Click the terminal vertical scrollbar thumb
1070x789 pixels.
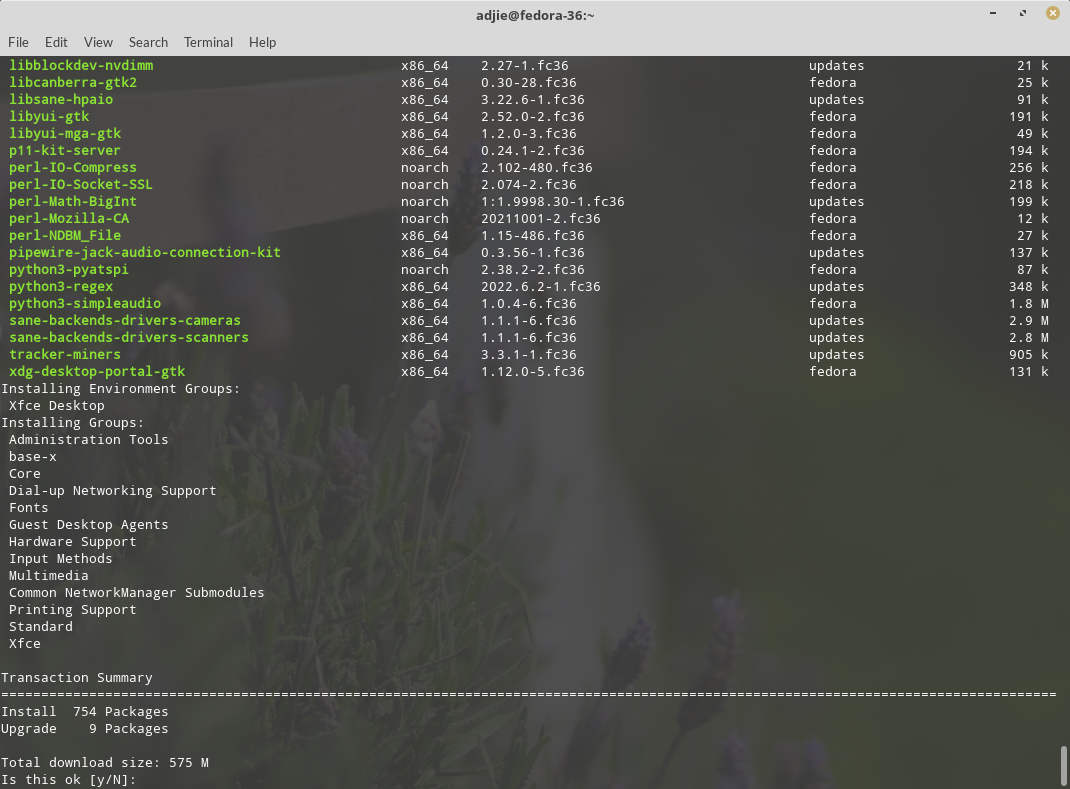(x=1063, y=766)
